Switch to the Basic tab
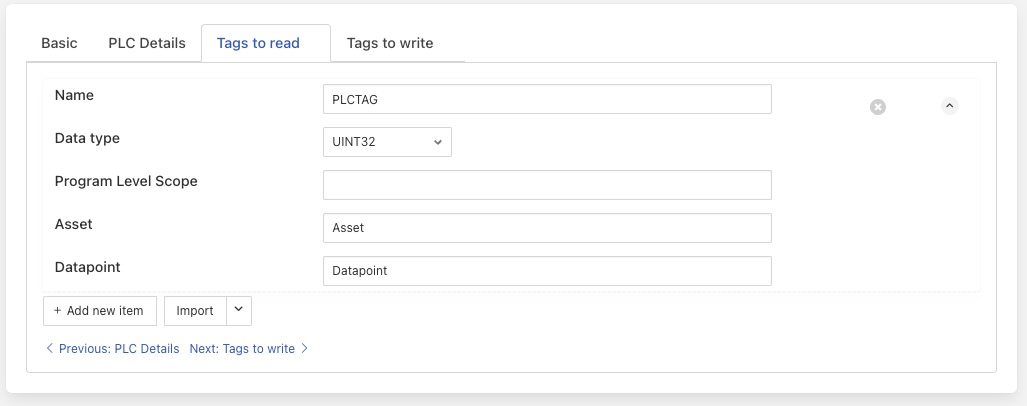1027x406 pixels. point(59,43)
